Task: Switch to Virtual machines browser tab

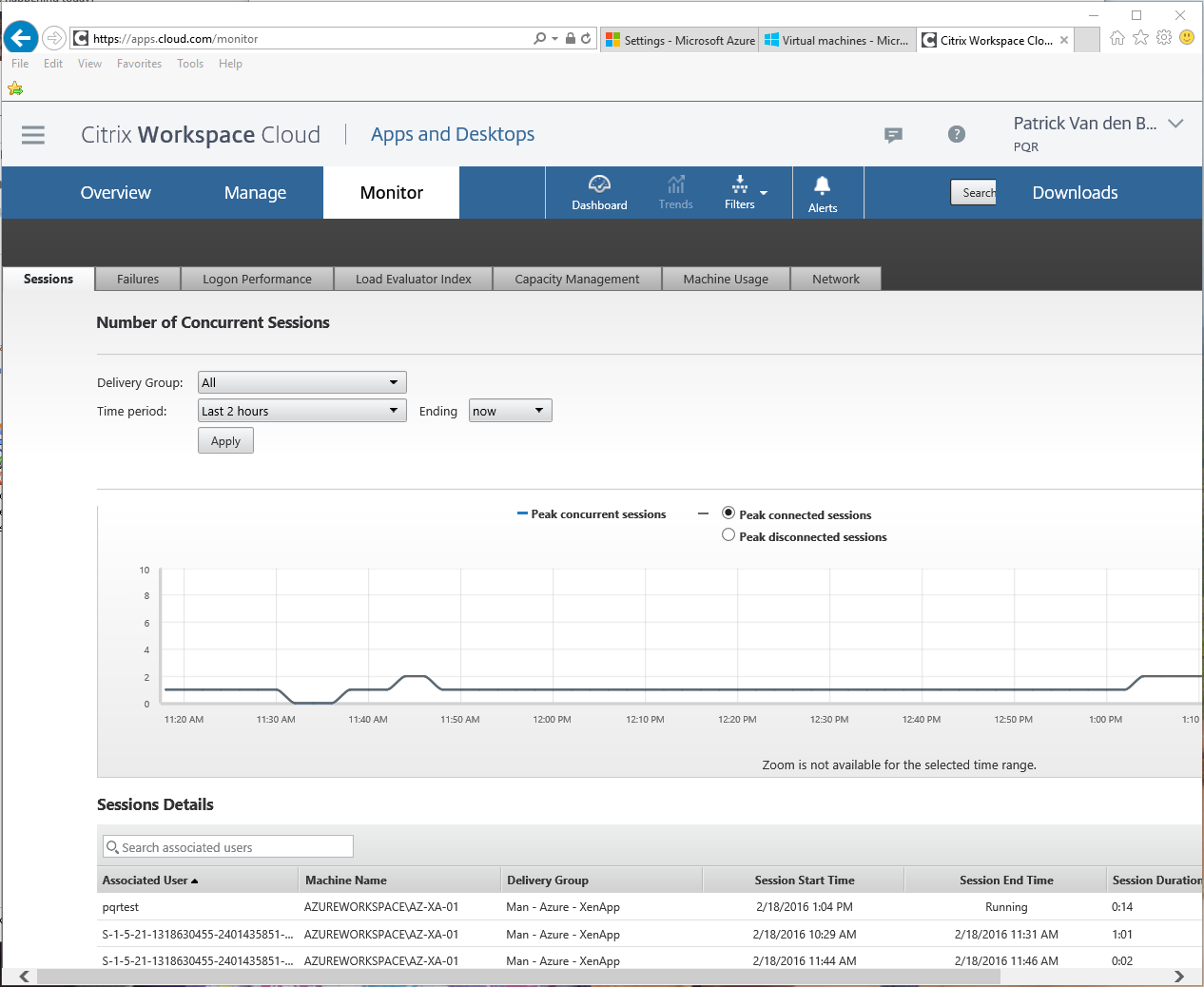Action: (837, 40)
